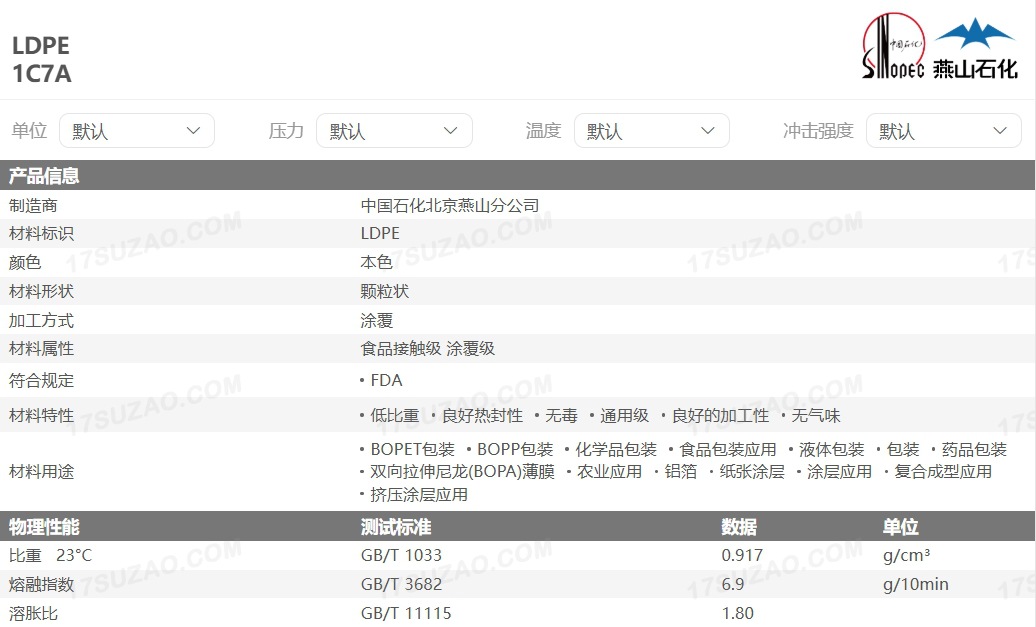1036x627 pixels.
Task: Click the 符合规定 row label
Action: [41, 381]
